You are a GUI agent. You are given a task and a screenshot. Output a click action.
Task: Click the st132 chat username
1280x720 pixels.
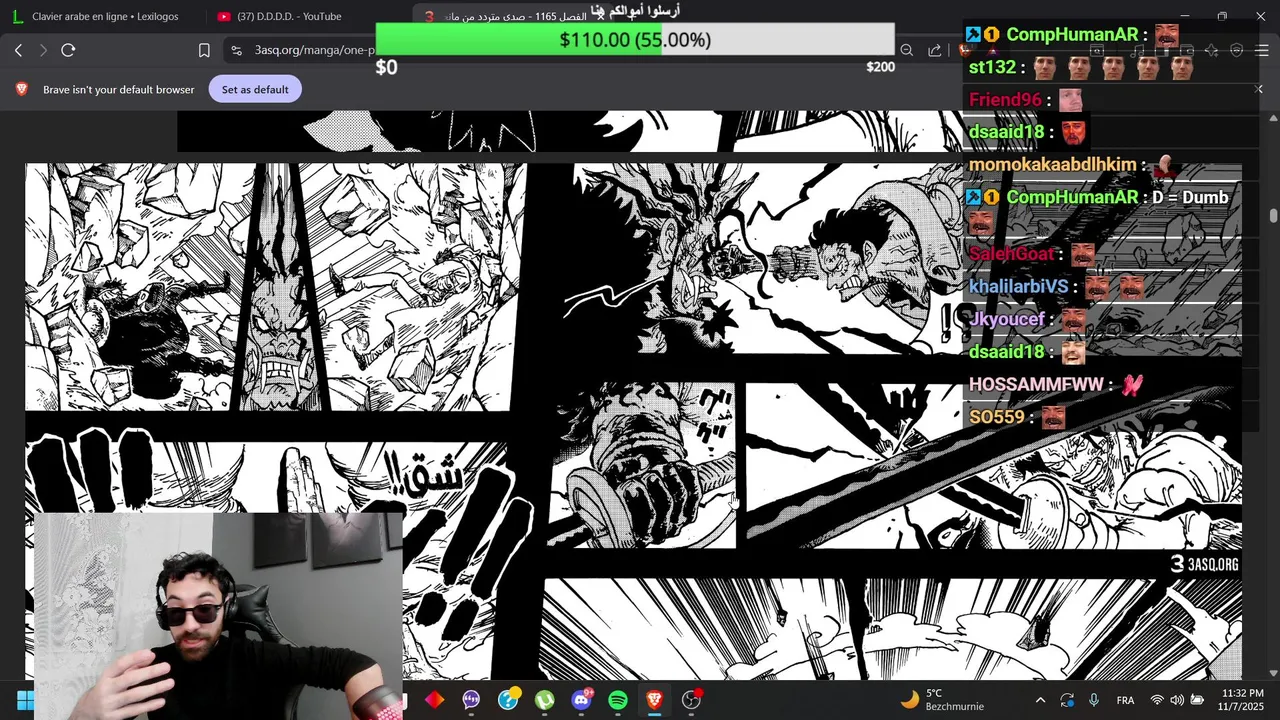[992, 67]
